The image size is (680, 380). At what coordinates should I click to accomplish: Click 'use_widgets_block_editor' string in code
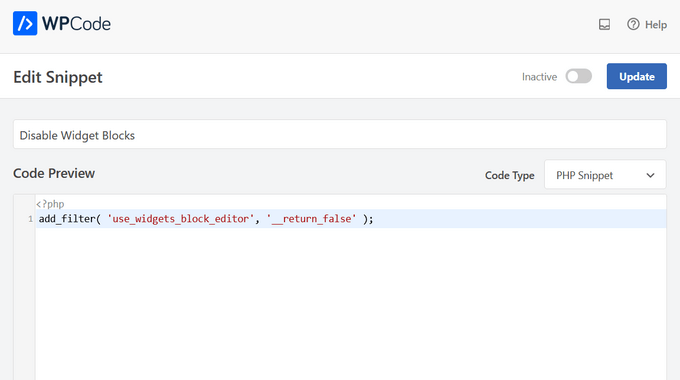pyautogui.click(x=180, y=219)
